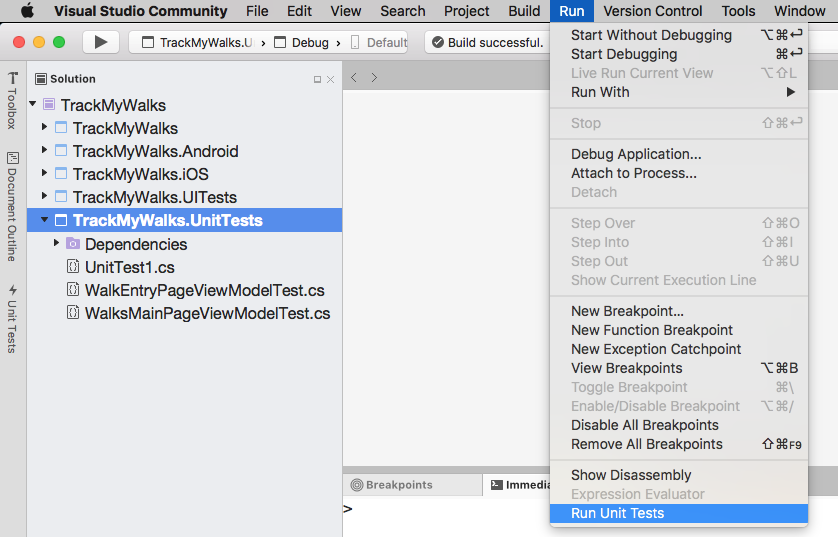Choose Start Without Debugging
The width and height of the screenshot is (838, 537).
[x=679, y=35]
